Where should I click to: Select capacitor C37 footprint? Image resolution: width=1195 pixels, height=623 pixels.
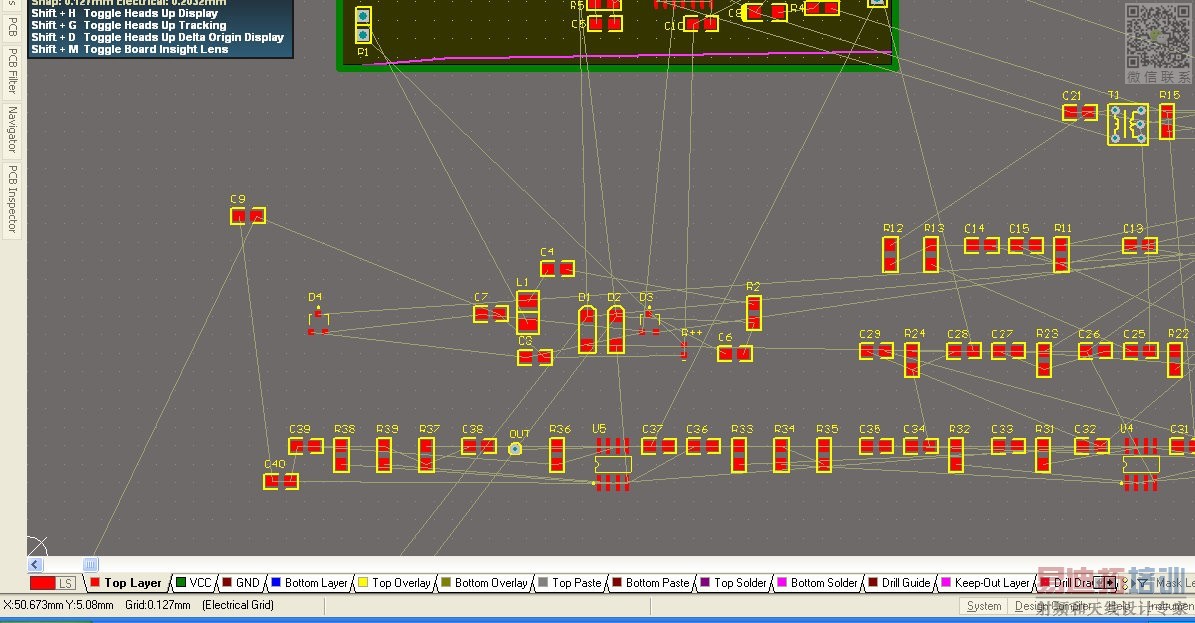(658, 446)
